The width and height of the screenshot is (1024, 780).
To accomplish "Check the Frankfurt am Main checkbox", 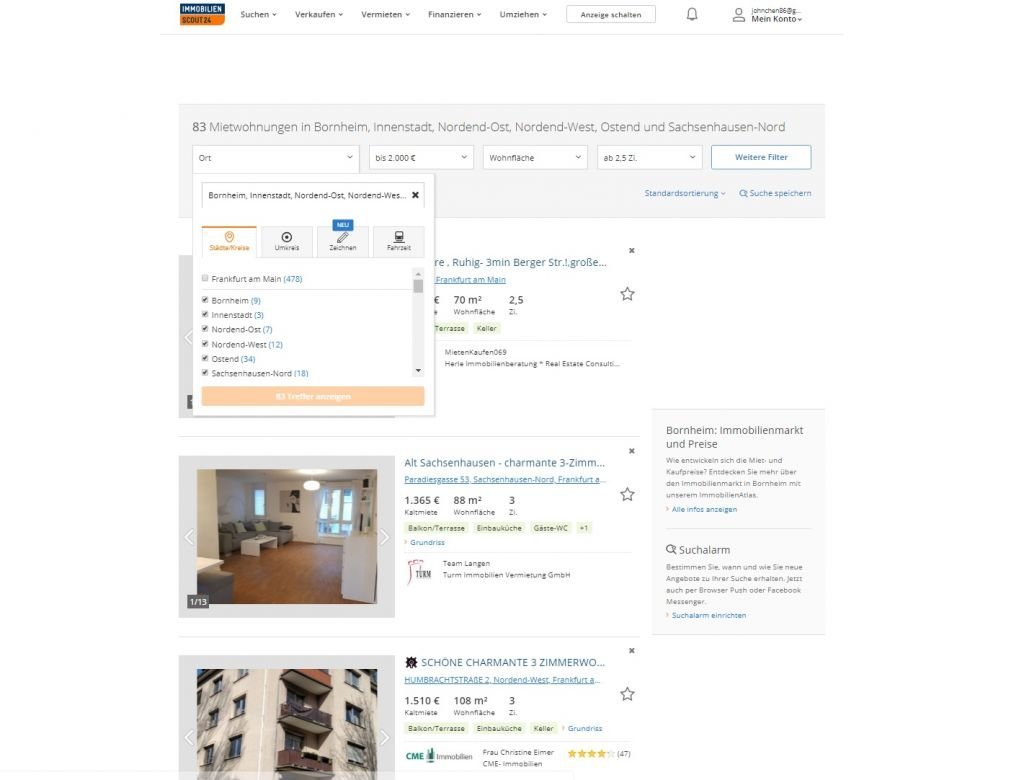I will (x=206, y=279).
